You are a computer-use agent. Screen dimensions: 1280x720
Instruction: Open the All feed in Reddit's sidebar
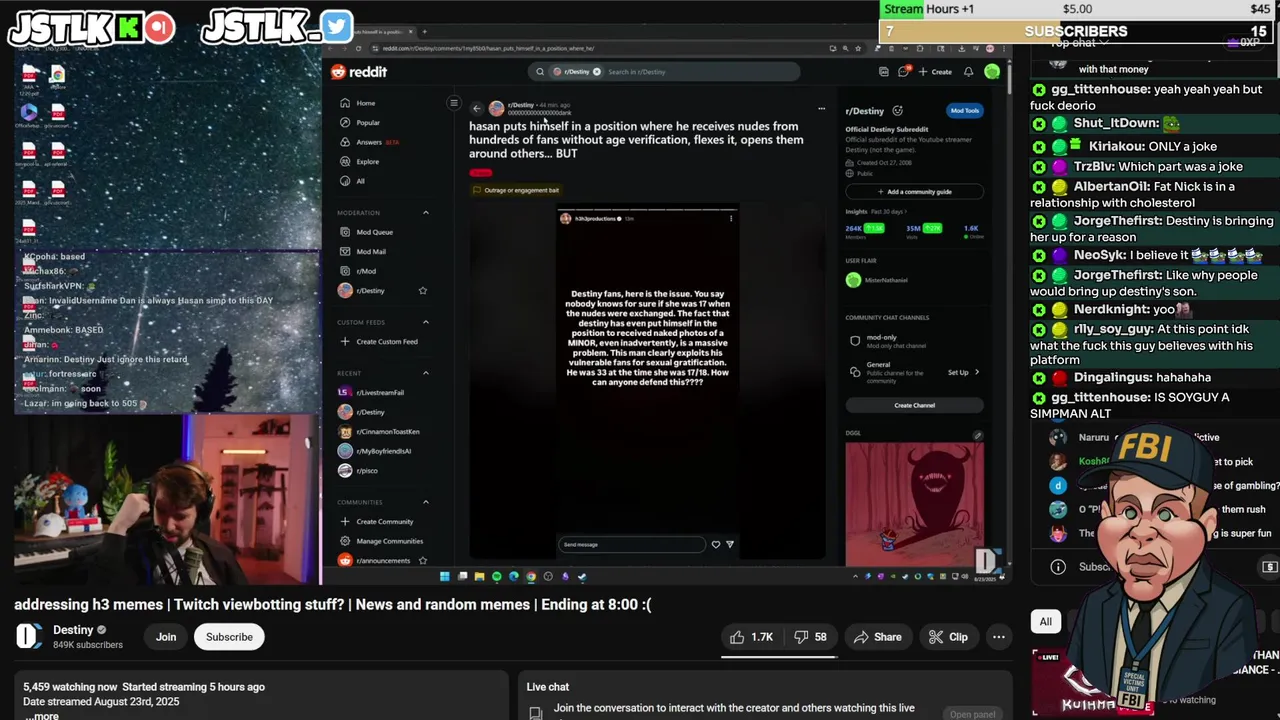(x=352, y=181)
